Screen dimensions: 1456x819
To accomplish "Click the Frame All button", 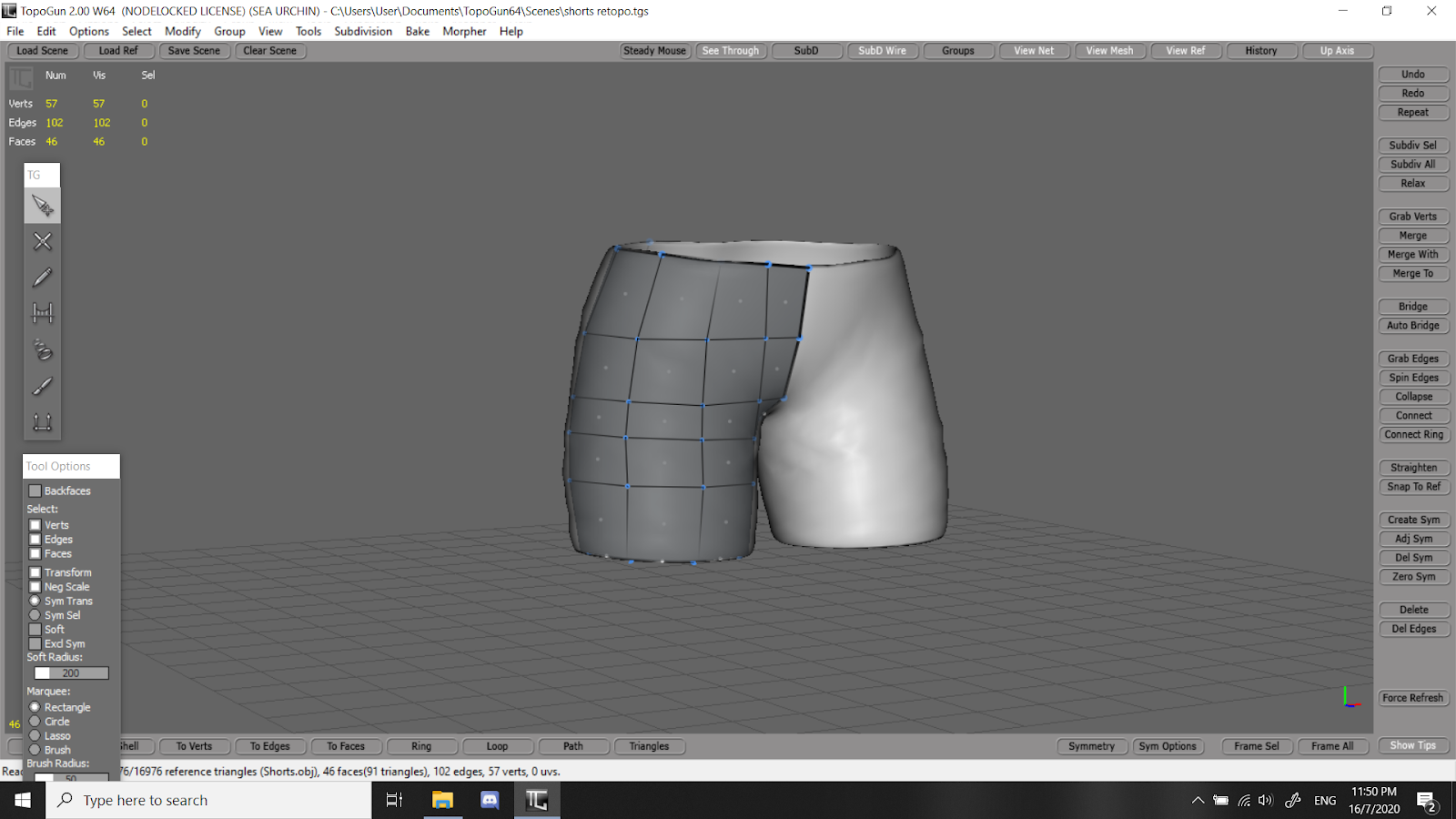I will click(x=1332, y=746).
